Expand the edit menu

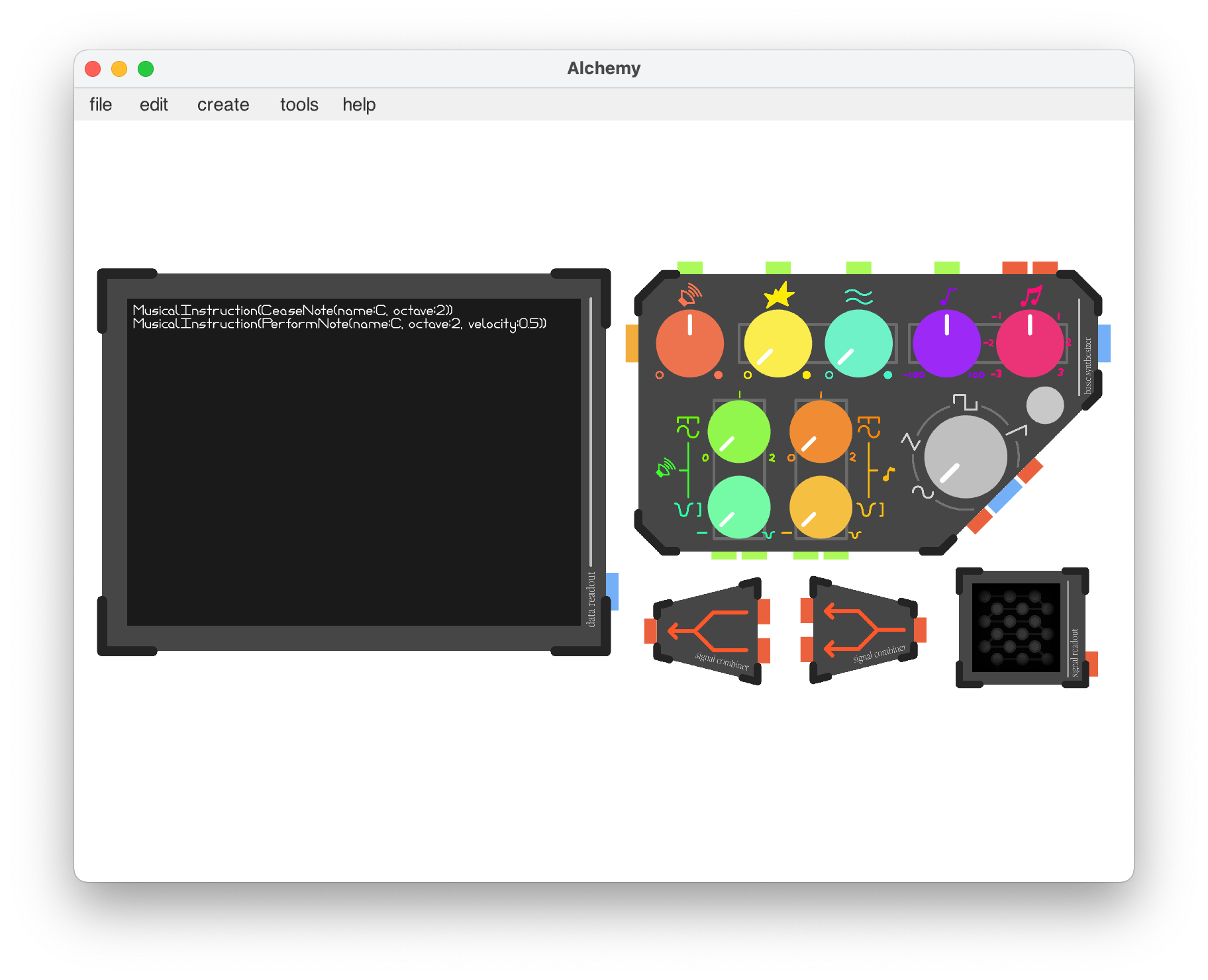[154, 105]
